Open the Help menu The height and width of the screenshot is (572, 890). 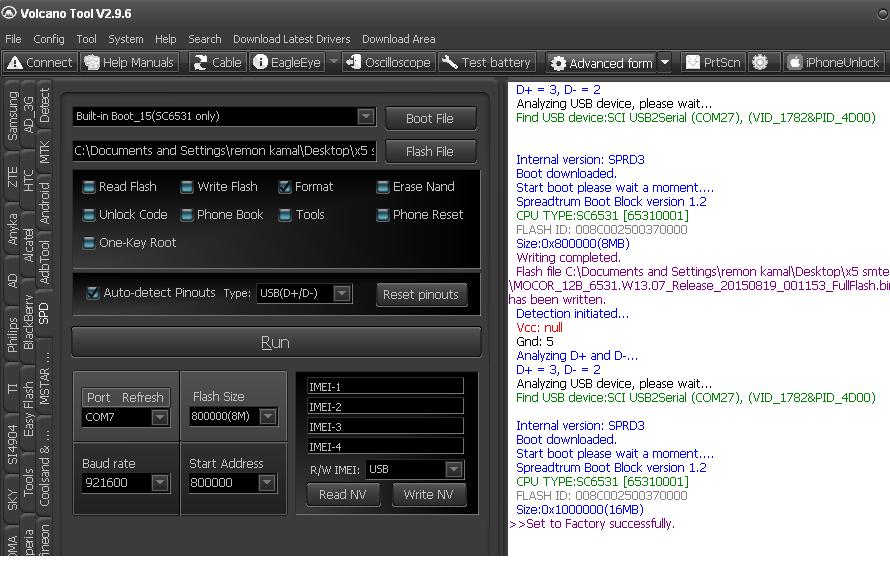[165, 39]
